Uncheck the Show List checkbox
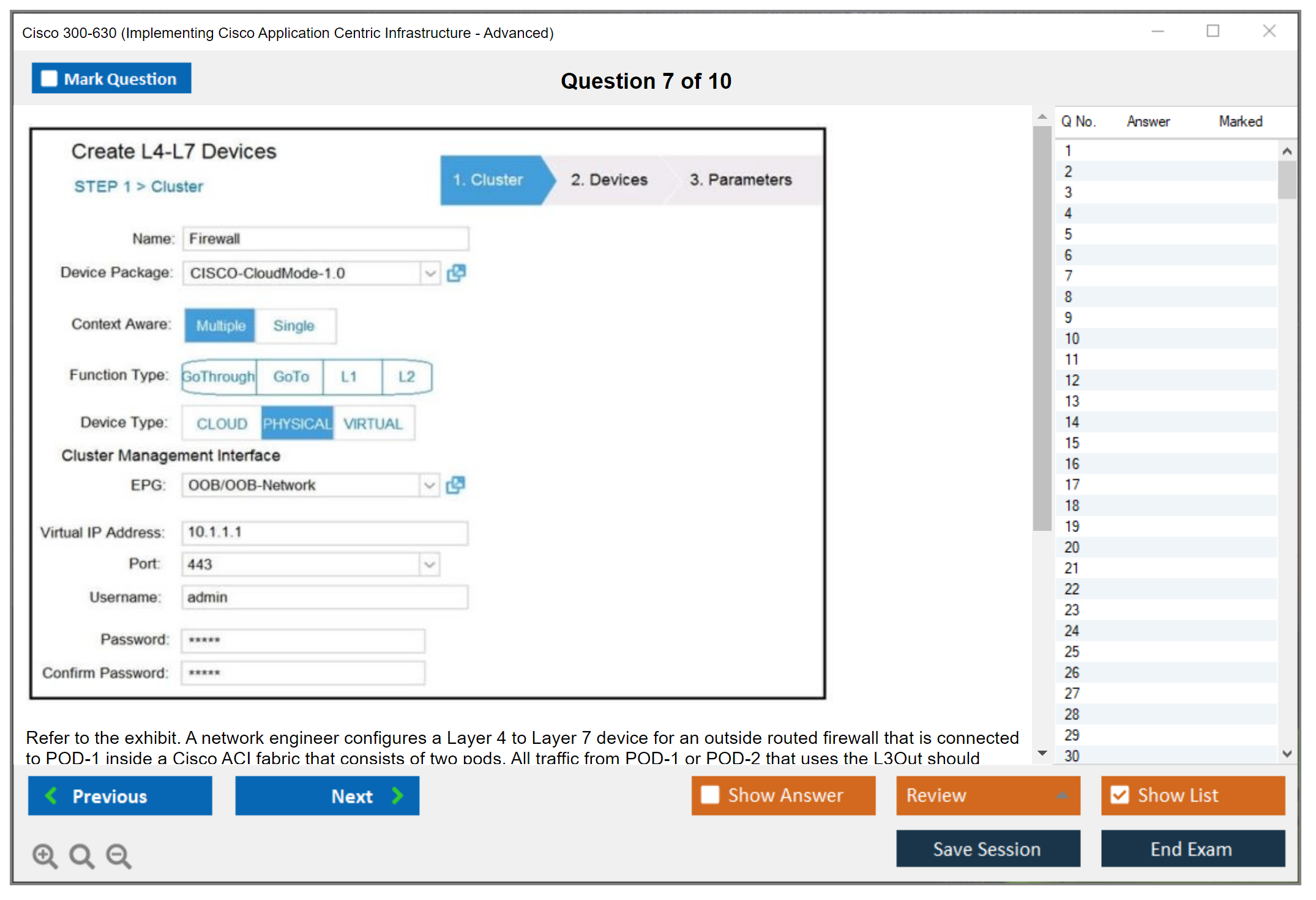The image size is (1316, 900). 1120,795
